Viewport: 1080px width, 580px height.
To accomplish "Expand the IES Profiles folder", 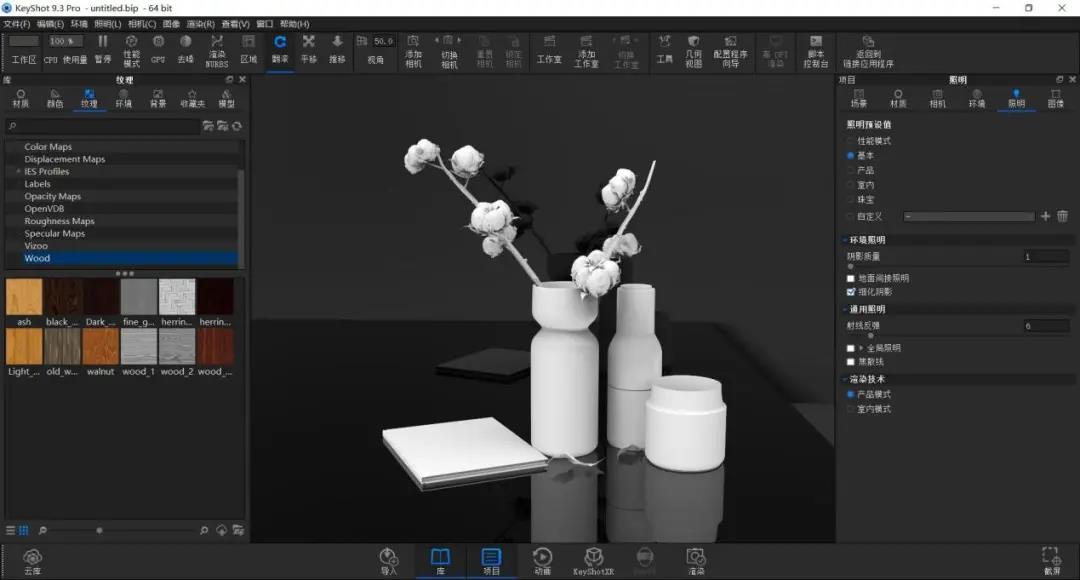I will [x=18, y=172].
